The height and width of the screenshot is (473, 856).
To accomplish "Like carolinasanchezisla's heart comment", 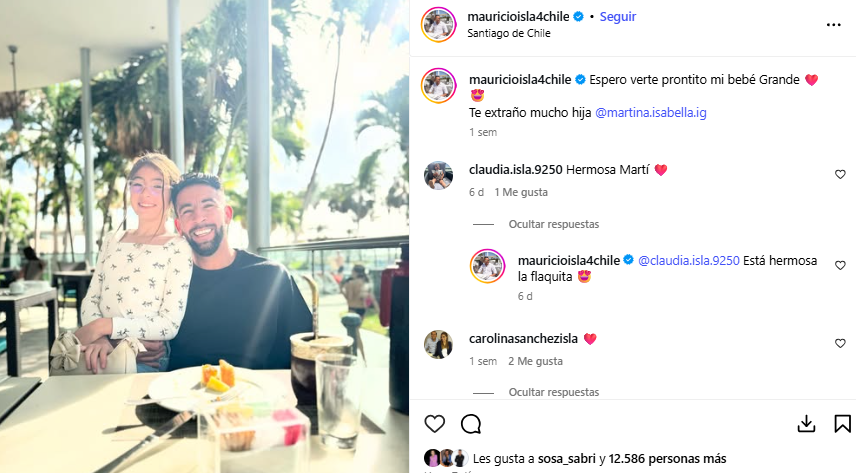I will [840, 343].
